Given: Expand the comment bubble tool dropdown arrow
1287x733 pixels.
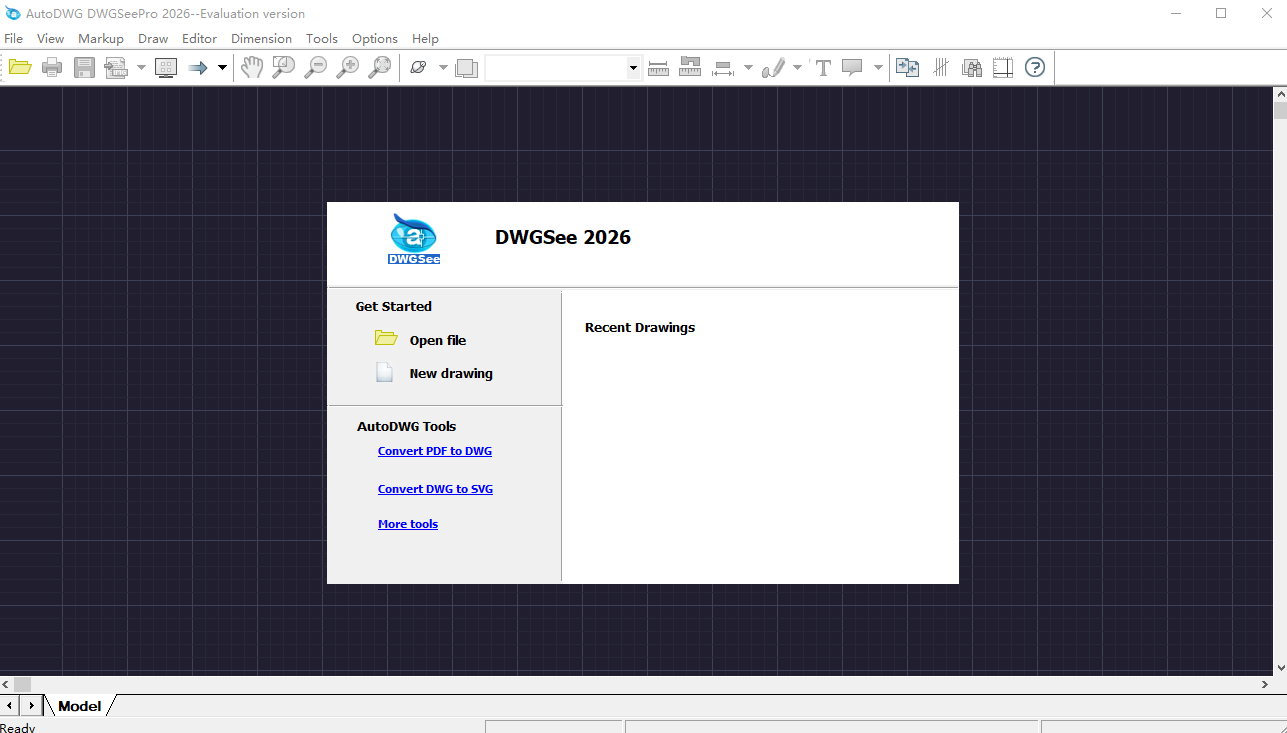Looking at the screenshot, I should (x=878, y=68).
